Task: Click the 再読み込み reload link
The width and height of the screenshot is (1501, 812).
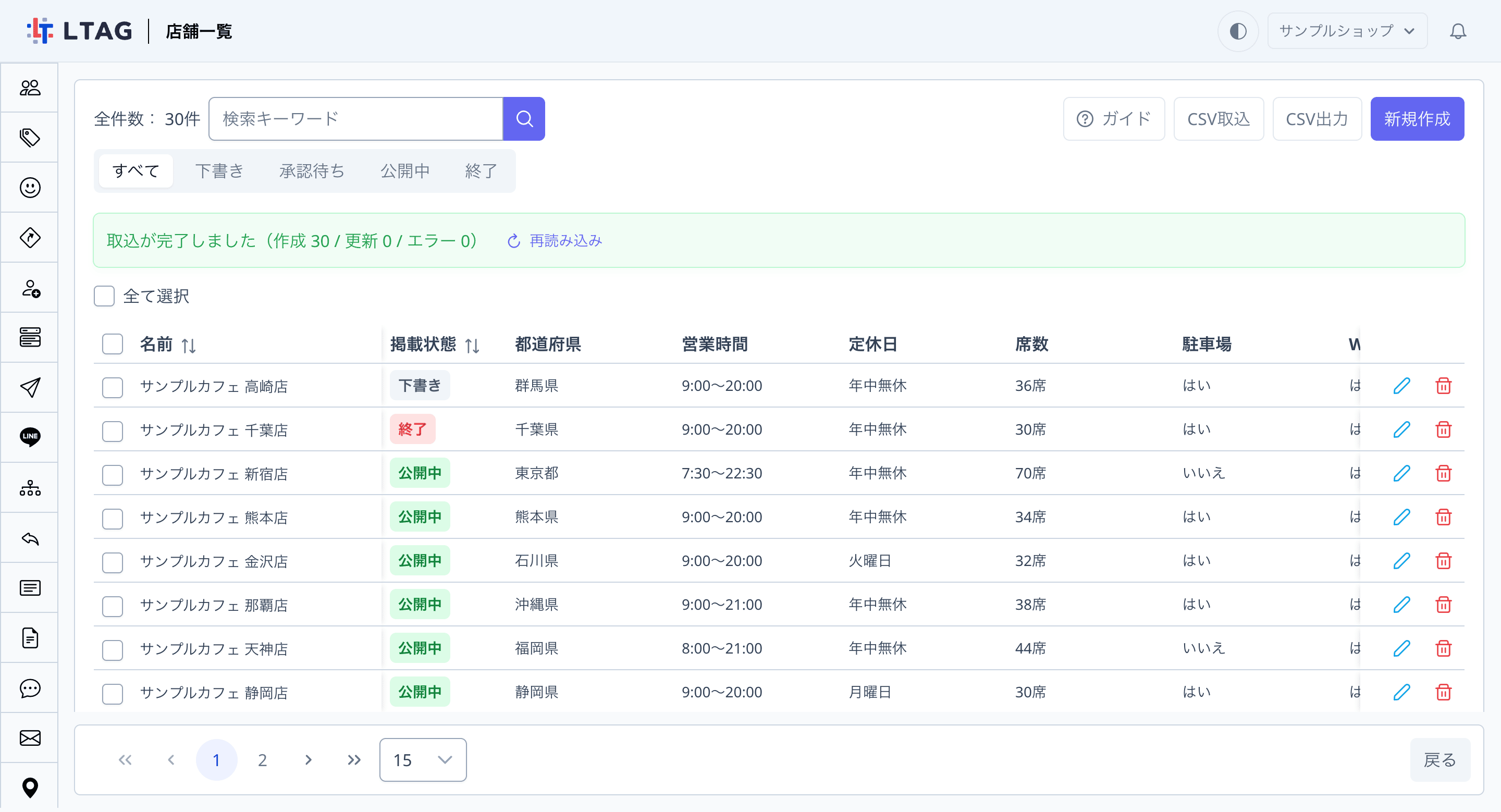Action: [554, 241]
